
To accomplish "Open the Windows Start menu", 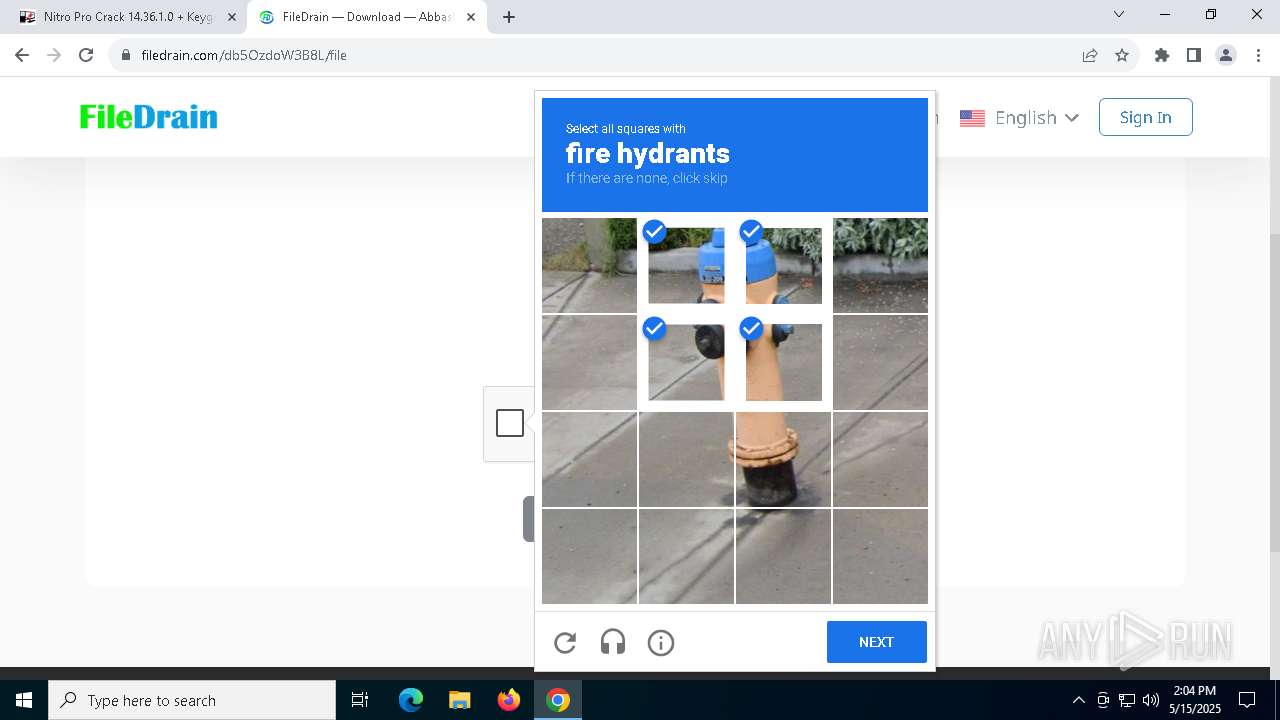I will 24,700.
